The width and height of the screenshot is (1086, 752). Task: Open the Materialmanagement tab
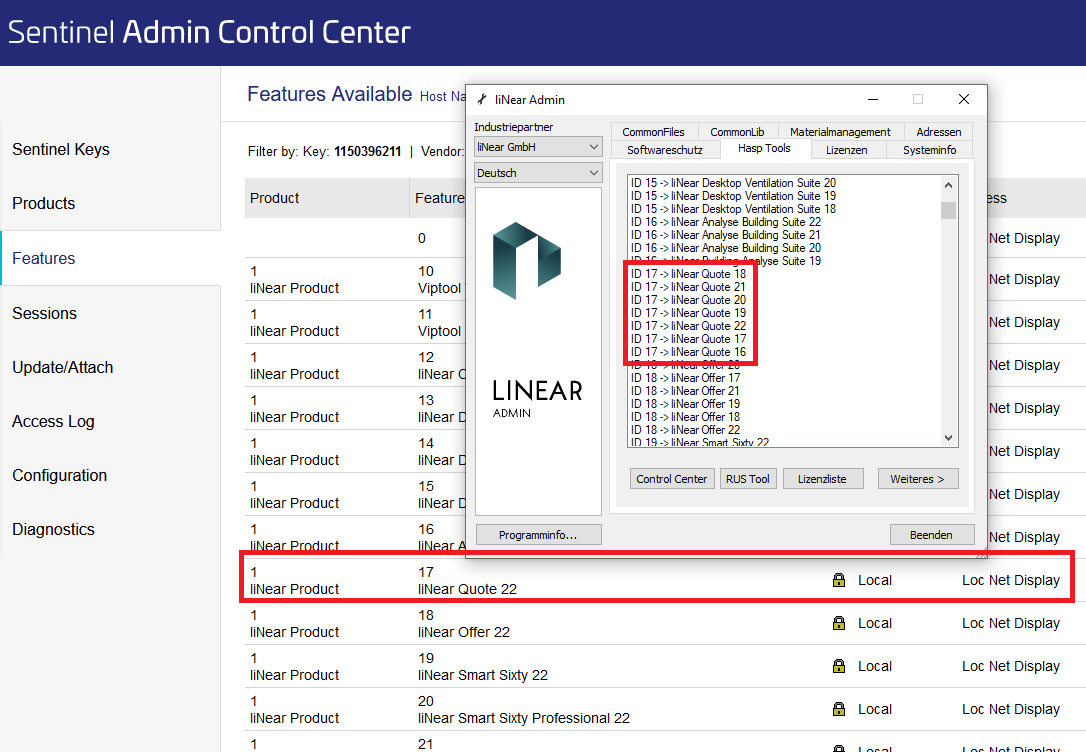coord(840,132)
